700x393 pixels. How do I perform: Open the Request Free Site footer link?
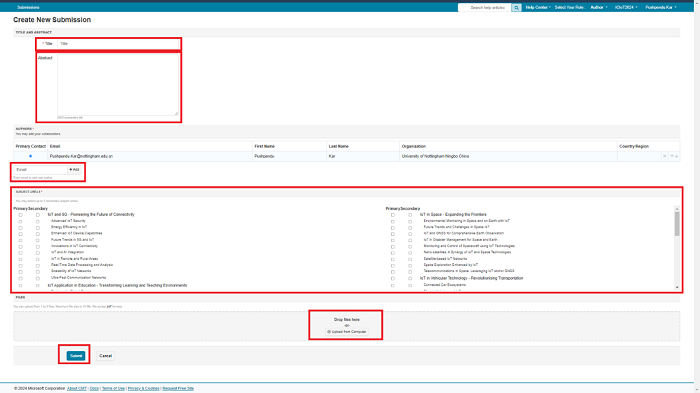[178, 389]
